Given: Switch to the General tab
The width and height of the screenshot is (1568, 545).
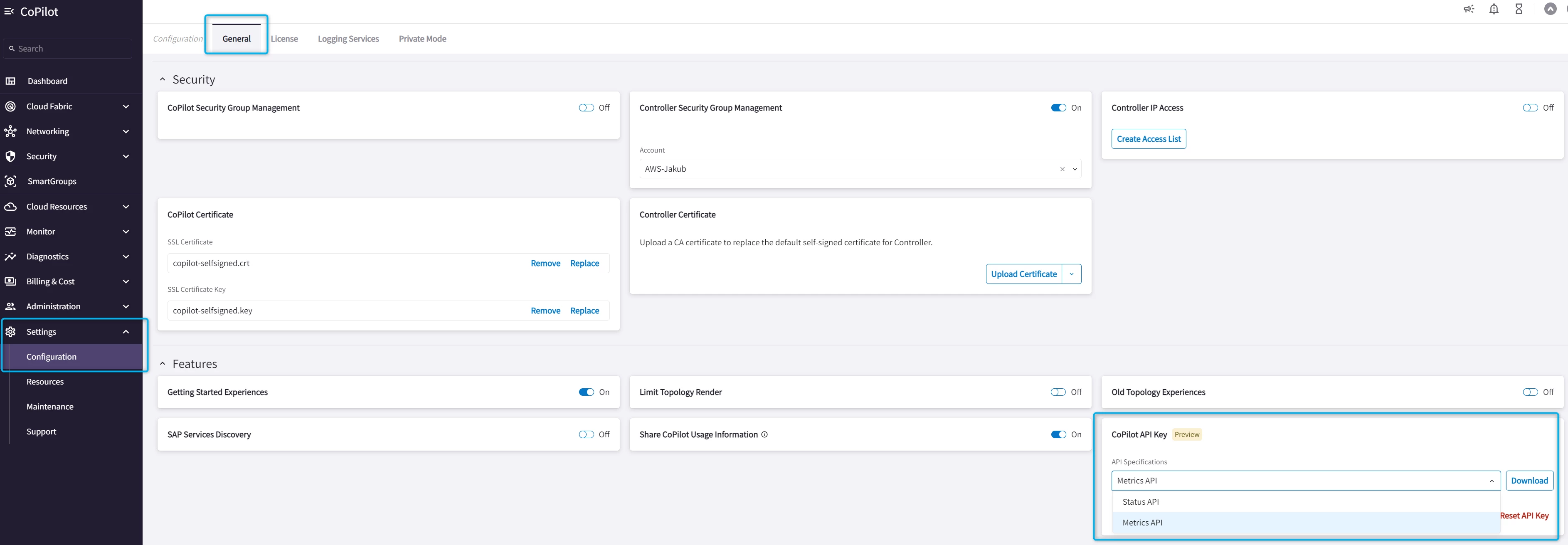Looking at the screenshot, I should tap(236, 39).
